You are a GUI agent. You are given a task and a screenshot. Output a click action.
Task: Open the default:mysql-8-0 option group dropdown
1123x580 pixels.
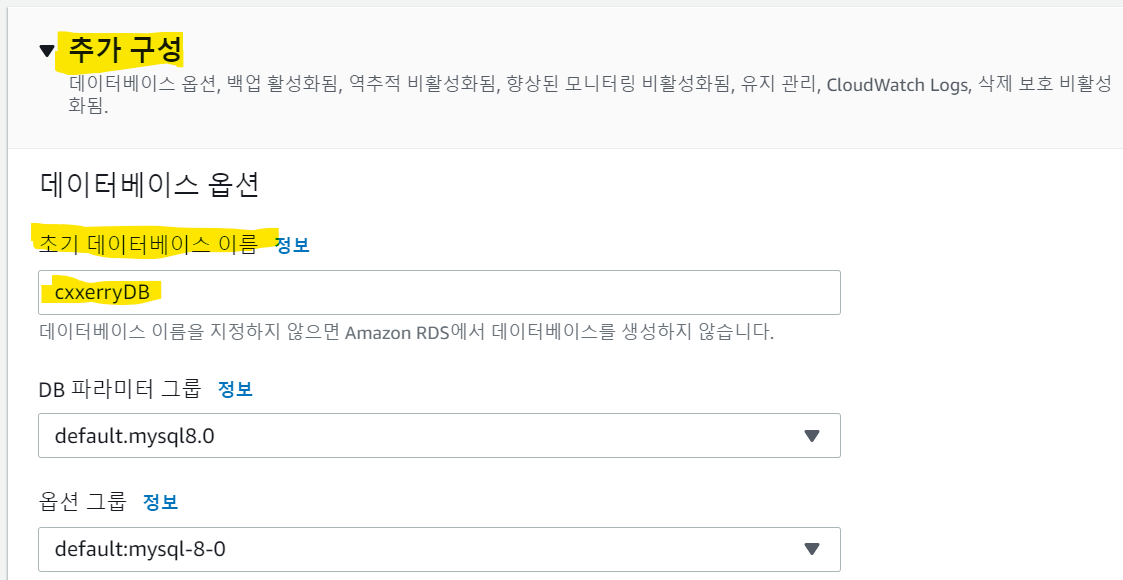[420, 549]
